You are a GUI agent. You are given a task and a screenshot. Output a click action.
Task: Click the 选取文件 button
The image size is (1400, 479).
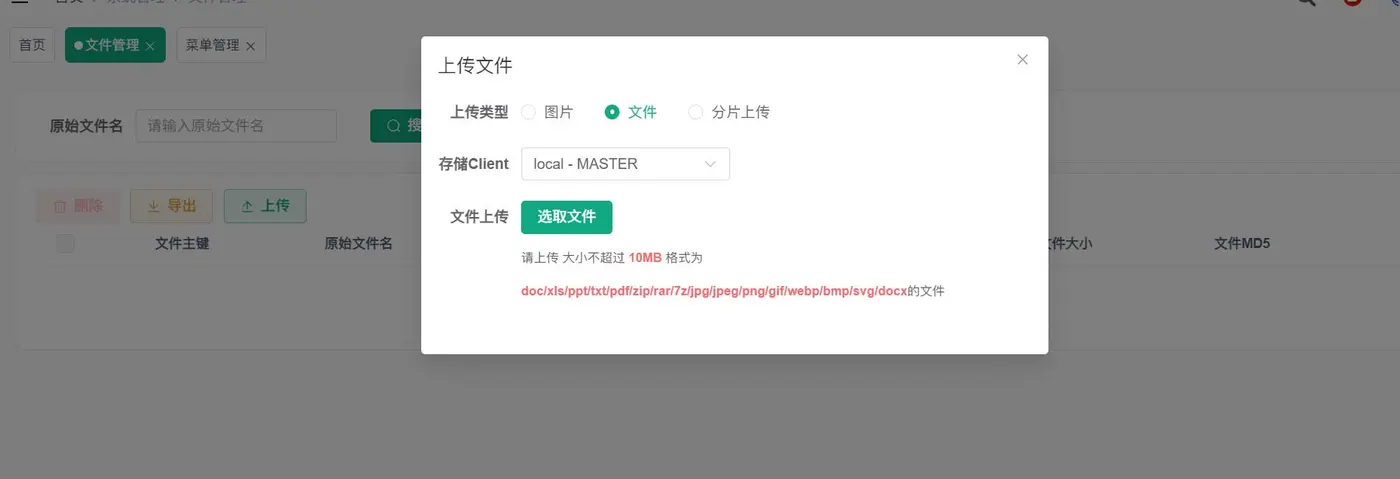tap(566, 217)
